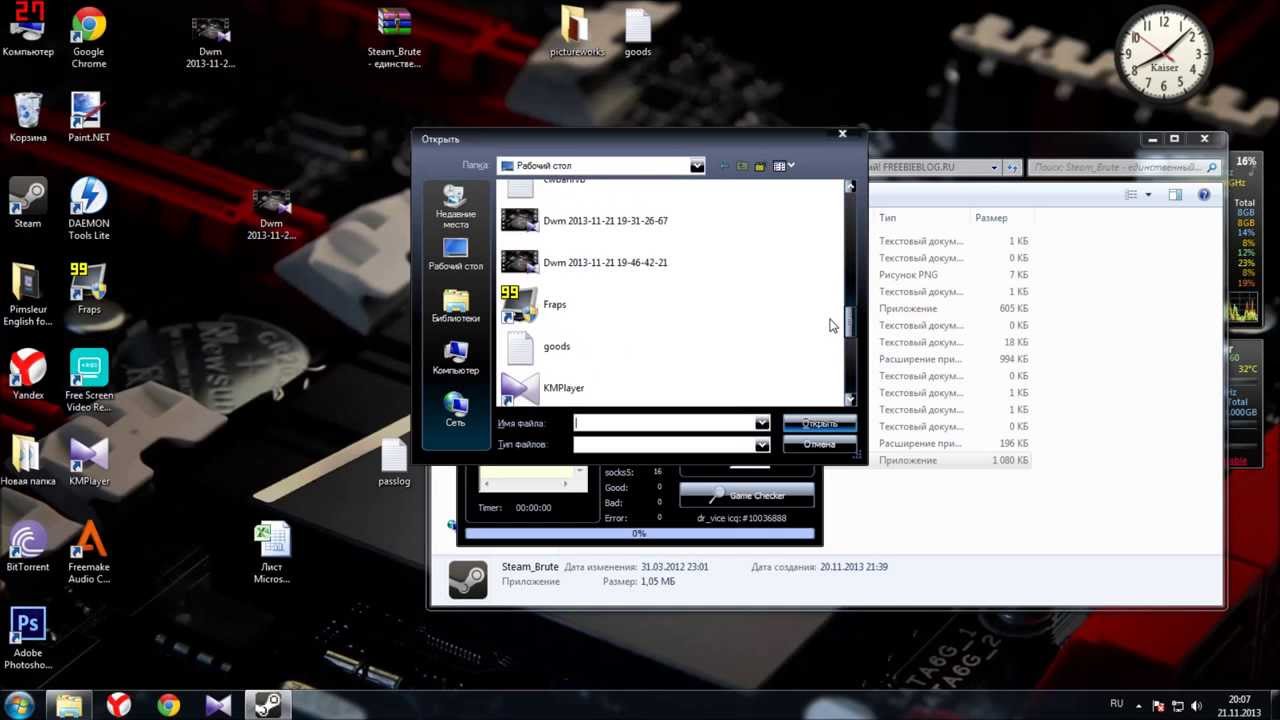Select the Steam desktop shortcut
The image size is (1280, 720).
(x=28, y=204)
